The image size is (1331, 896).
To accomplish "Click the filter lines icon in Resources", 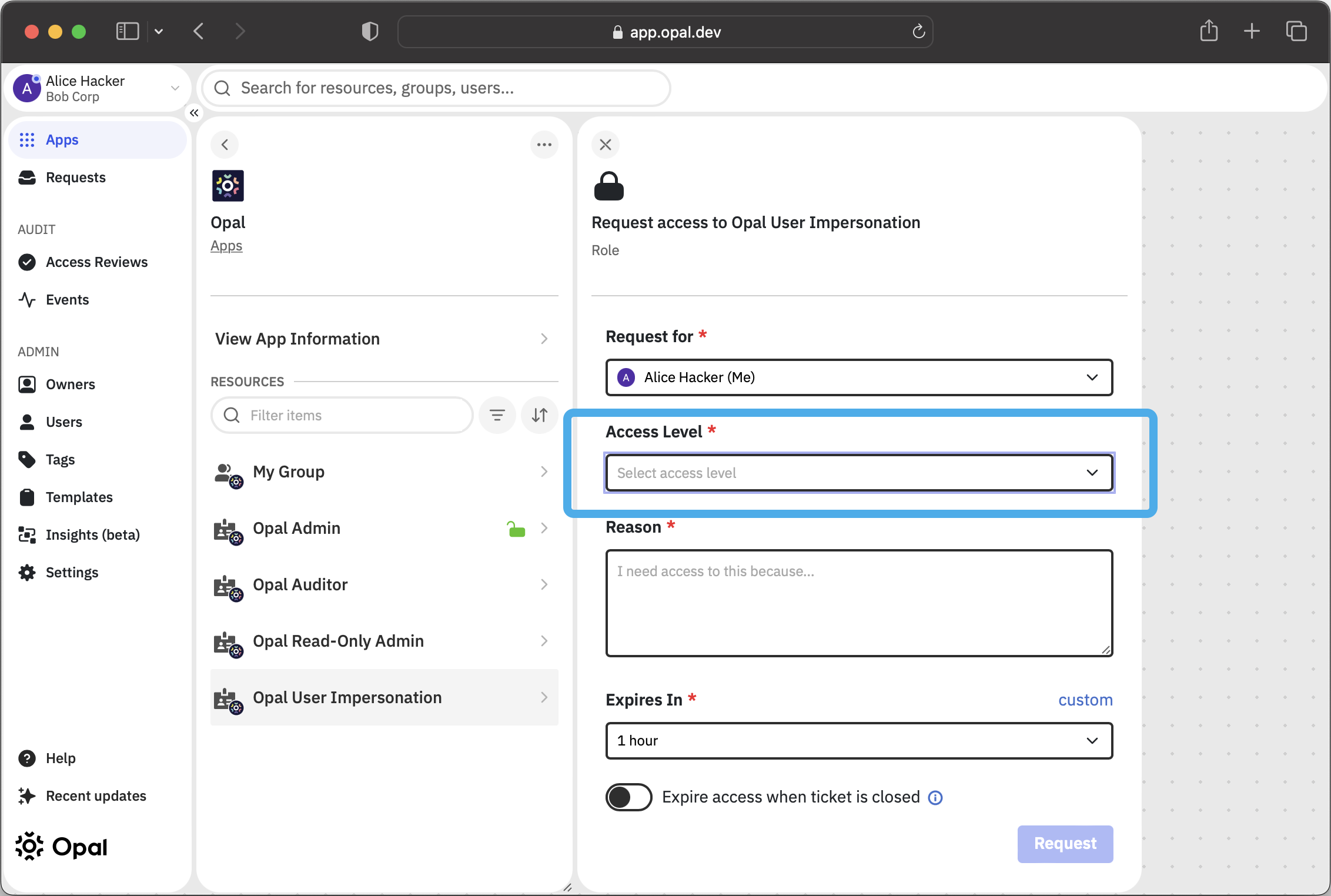I will click(x=497, y=416).
